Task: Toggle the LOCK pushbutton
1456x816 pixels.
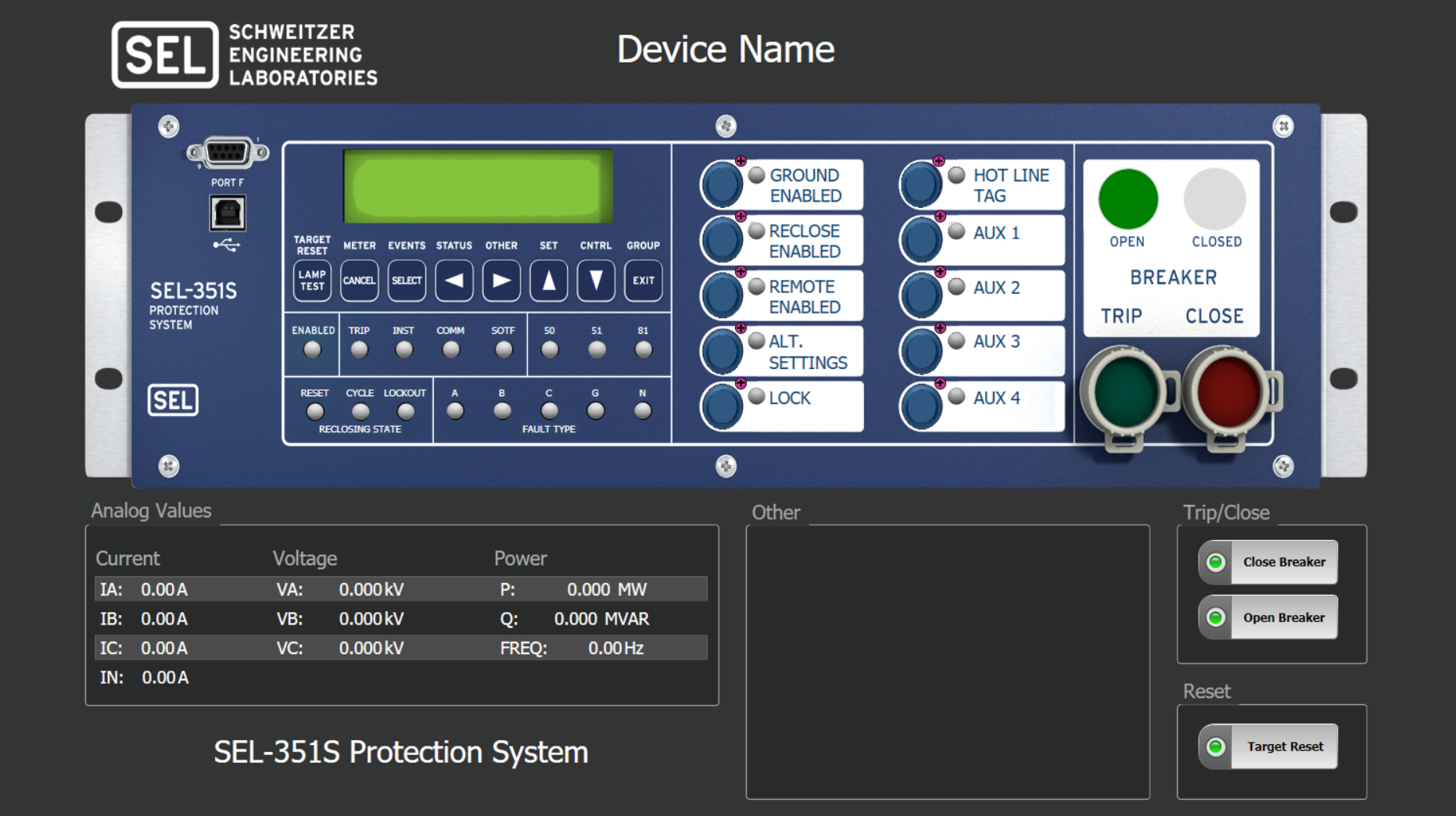Action: (x=721, y=405)
